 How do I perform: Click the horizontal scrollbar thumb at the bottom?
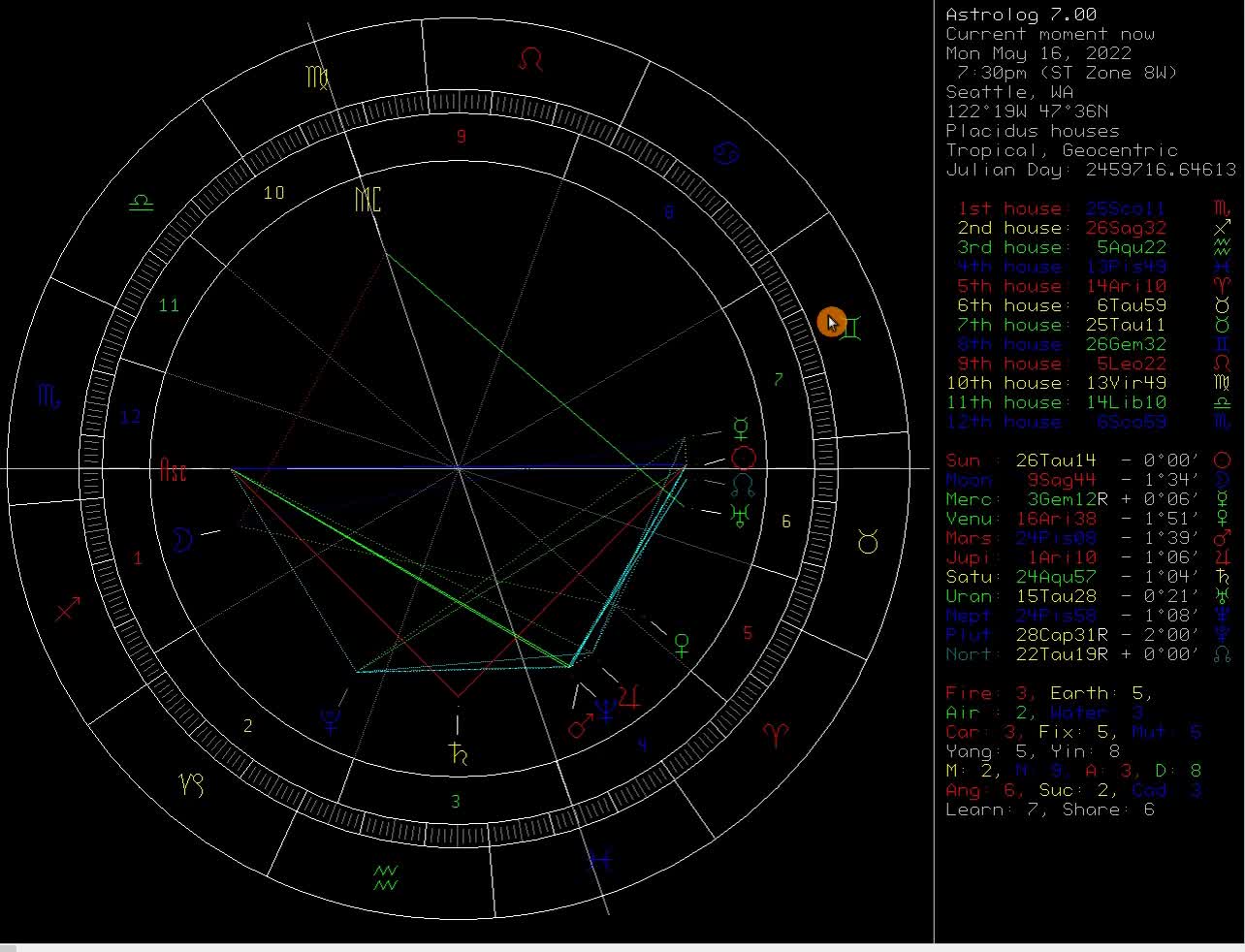(9, 947)
